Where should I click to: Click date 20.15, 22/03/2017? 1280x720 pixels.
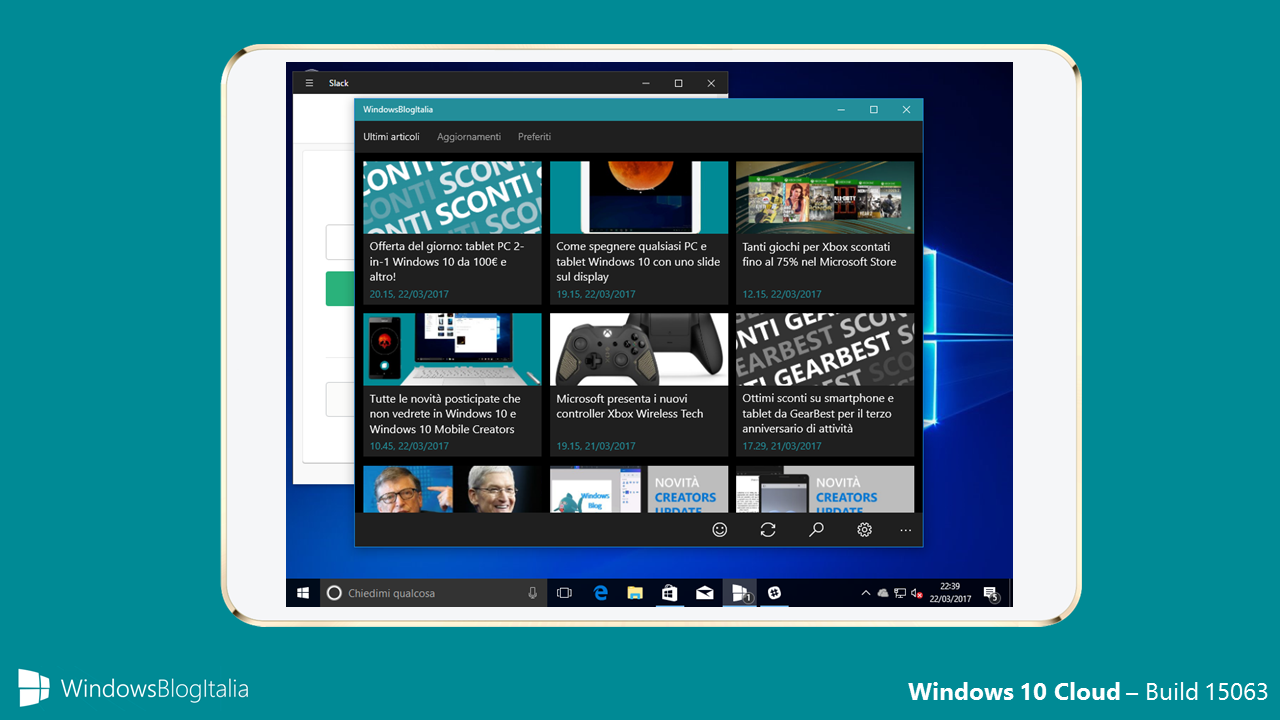coord(409,294)
